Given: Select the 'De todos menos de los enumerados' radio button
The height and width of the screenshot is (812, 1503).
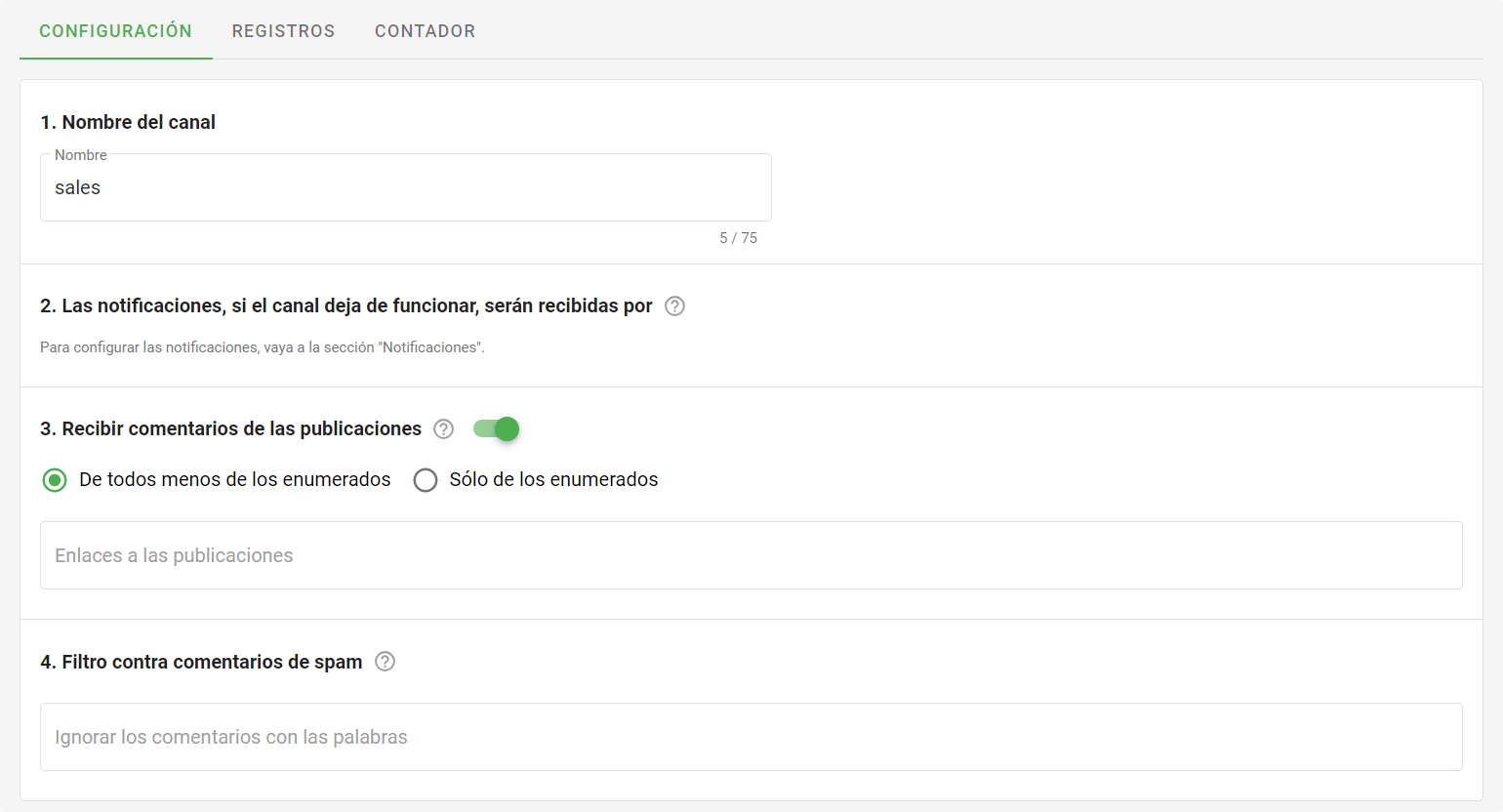Looking at the screenshot, I should [x=55, y=480].
